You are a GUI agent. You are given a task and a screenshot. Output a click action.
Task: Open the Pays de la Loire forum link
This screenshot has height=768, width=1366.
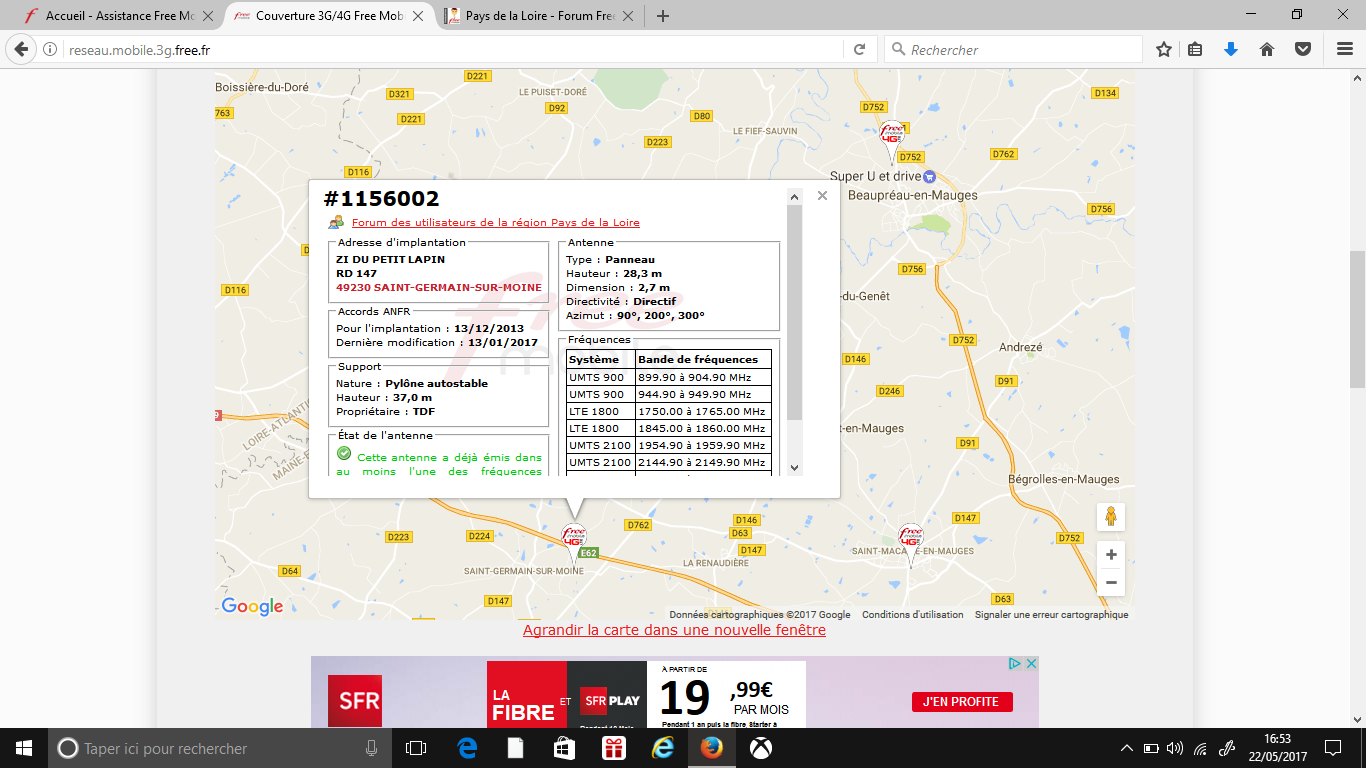(x=495, y=223)
